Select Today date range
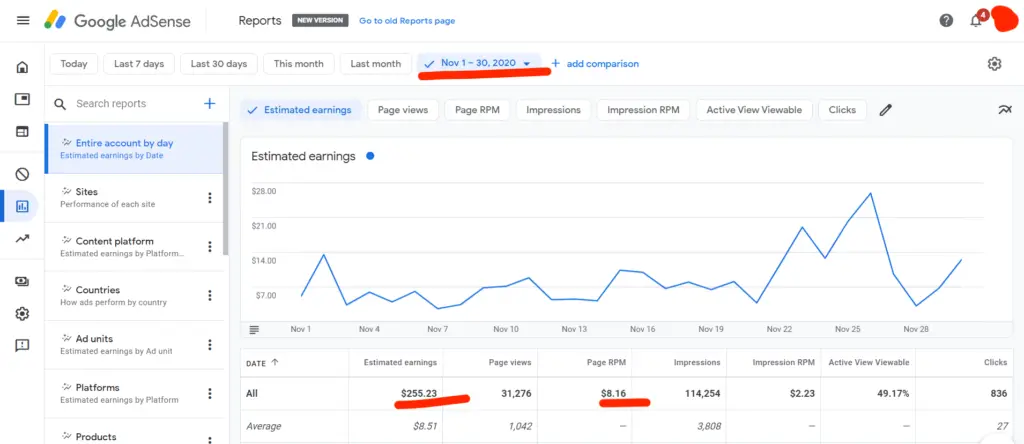This screenshot has height=444, width=1024. pos(74,64)
